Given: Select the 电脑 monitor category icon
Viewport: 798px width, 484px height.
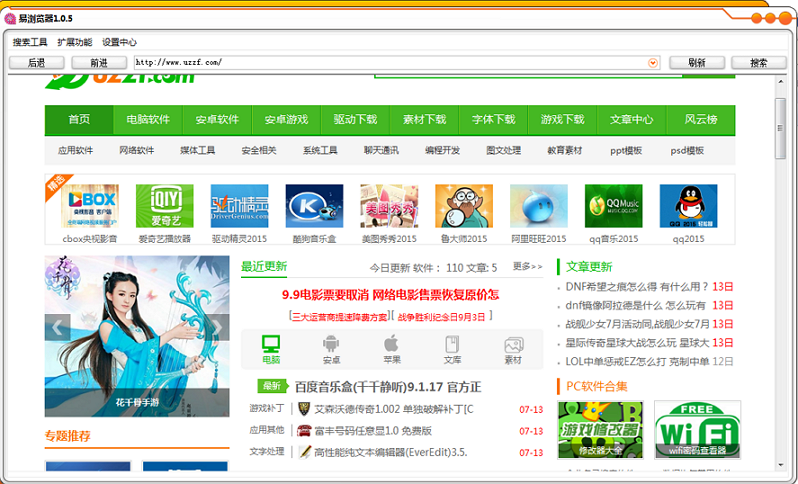Looking at the screenshot, I should click(x=271, y=344).
